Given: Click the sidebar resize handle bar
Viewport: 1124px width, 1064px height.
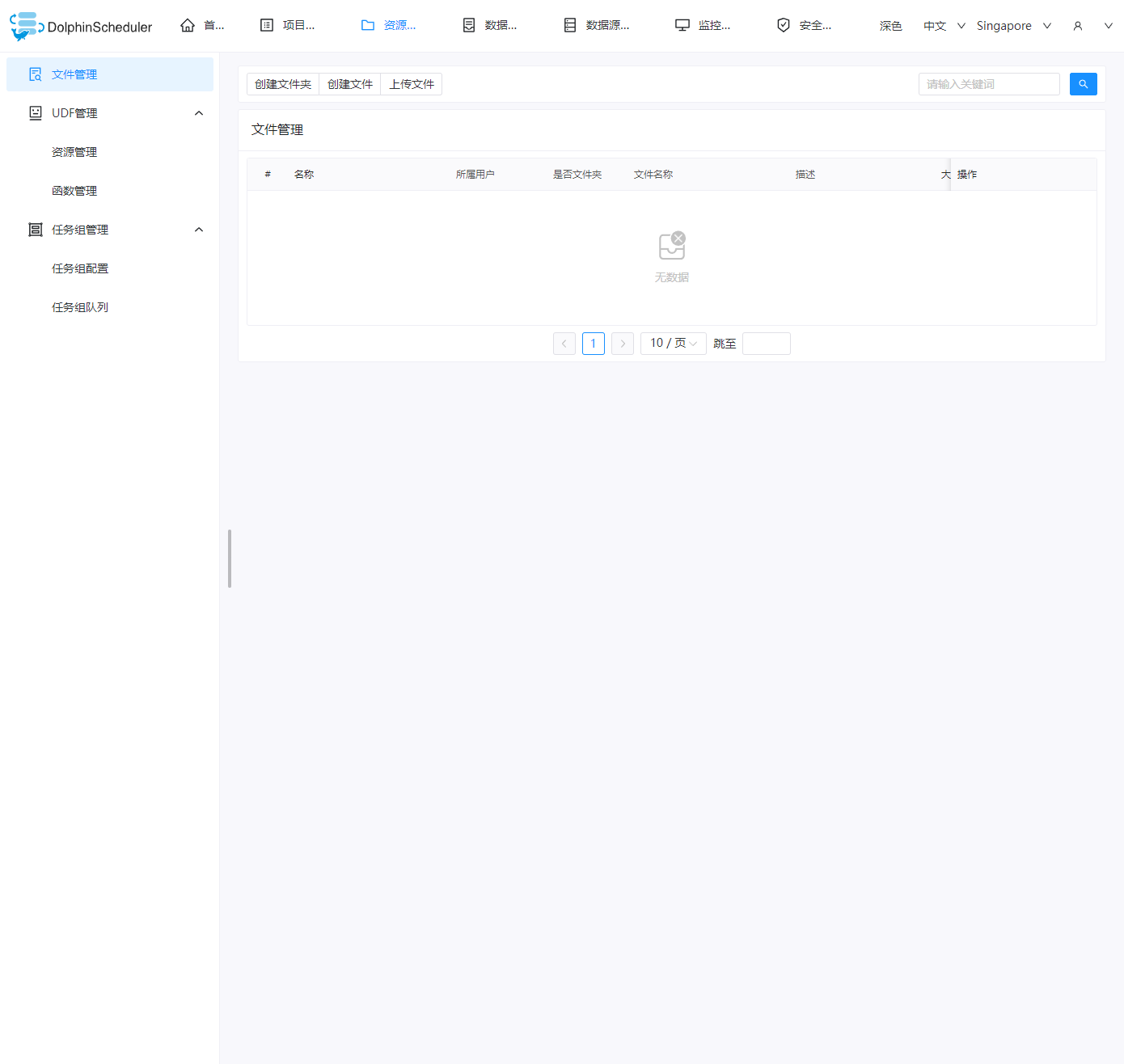Looking at the screenshot, I should click(x=230, y=559).
